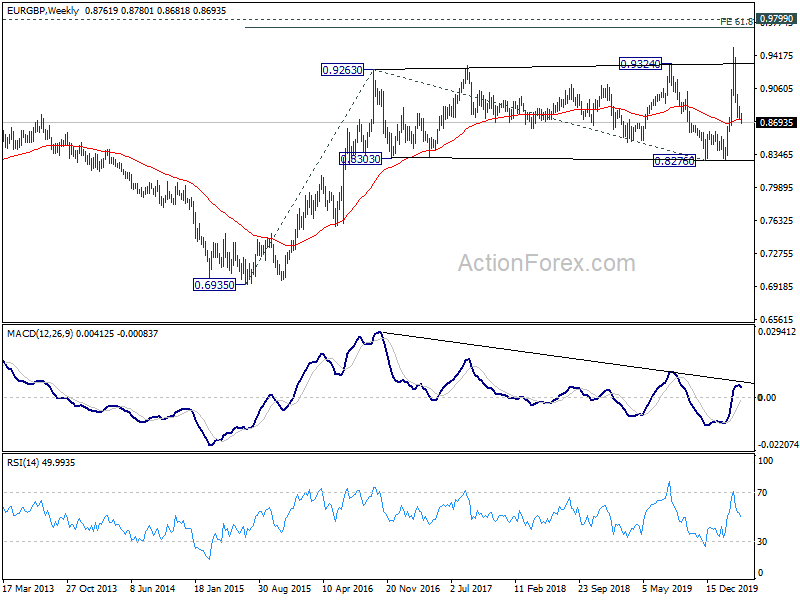Click the EURGBP,Weekly chart title

pos(43,11)
